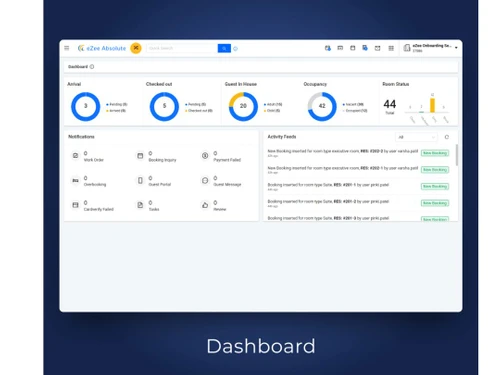Screen dimensions: 500x375
Task: Click the RES #201-1 activity feed entry
Action: pyautogui.click(x=328, y=186)
